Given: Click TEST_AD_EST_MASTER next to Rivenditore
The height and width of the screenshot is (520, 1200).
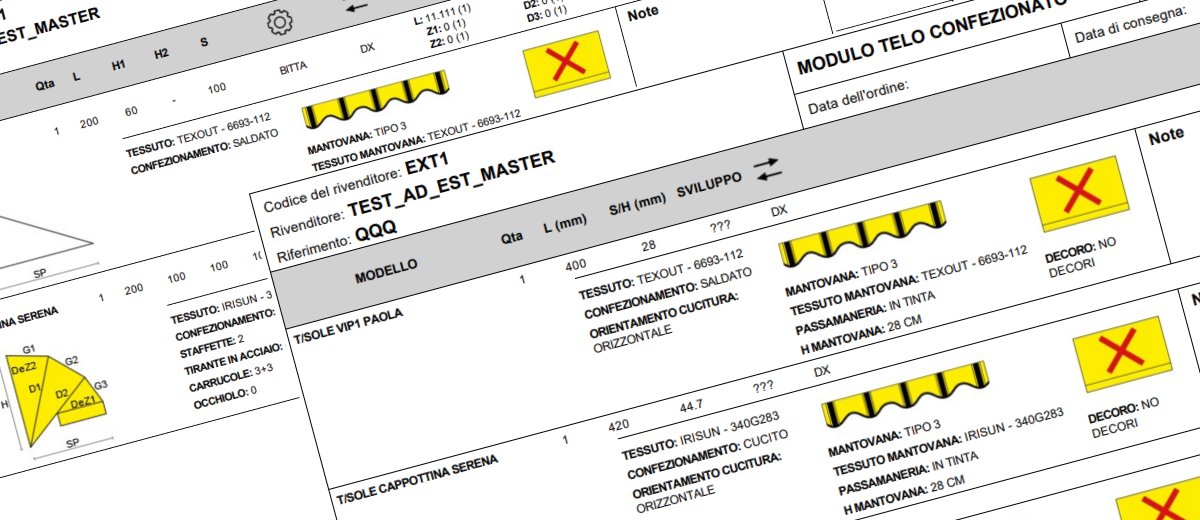Looking at the screenshot, I should (x=451, y=187).
